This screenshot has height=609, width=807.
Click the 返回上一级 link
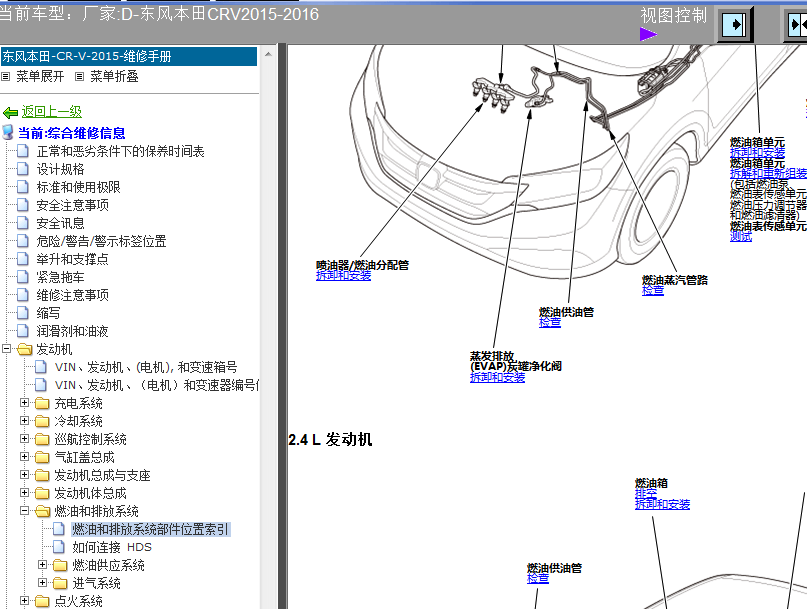pyautogui.click(x=51, y=111)
